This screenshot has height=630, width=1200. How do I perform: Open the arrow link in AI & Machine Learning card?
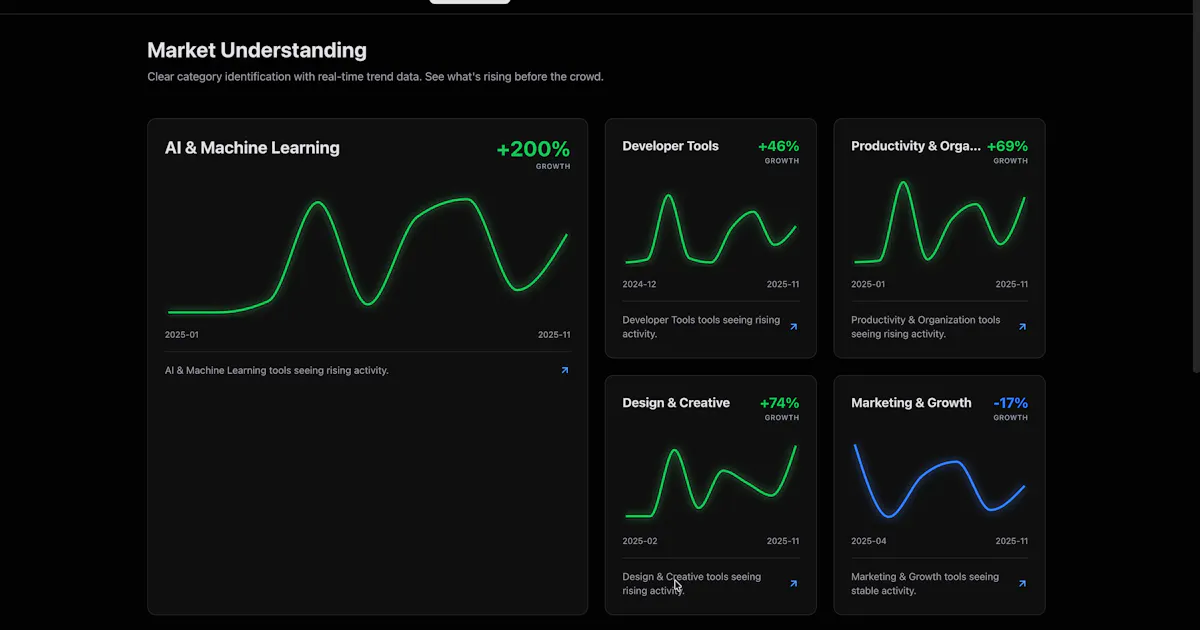[x=565, y=370]
